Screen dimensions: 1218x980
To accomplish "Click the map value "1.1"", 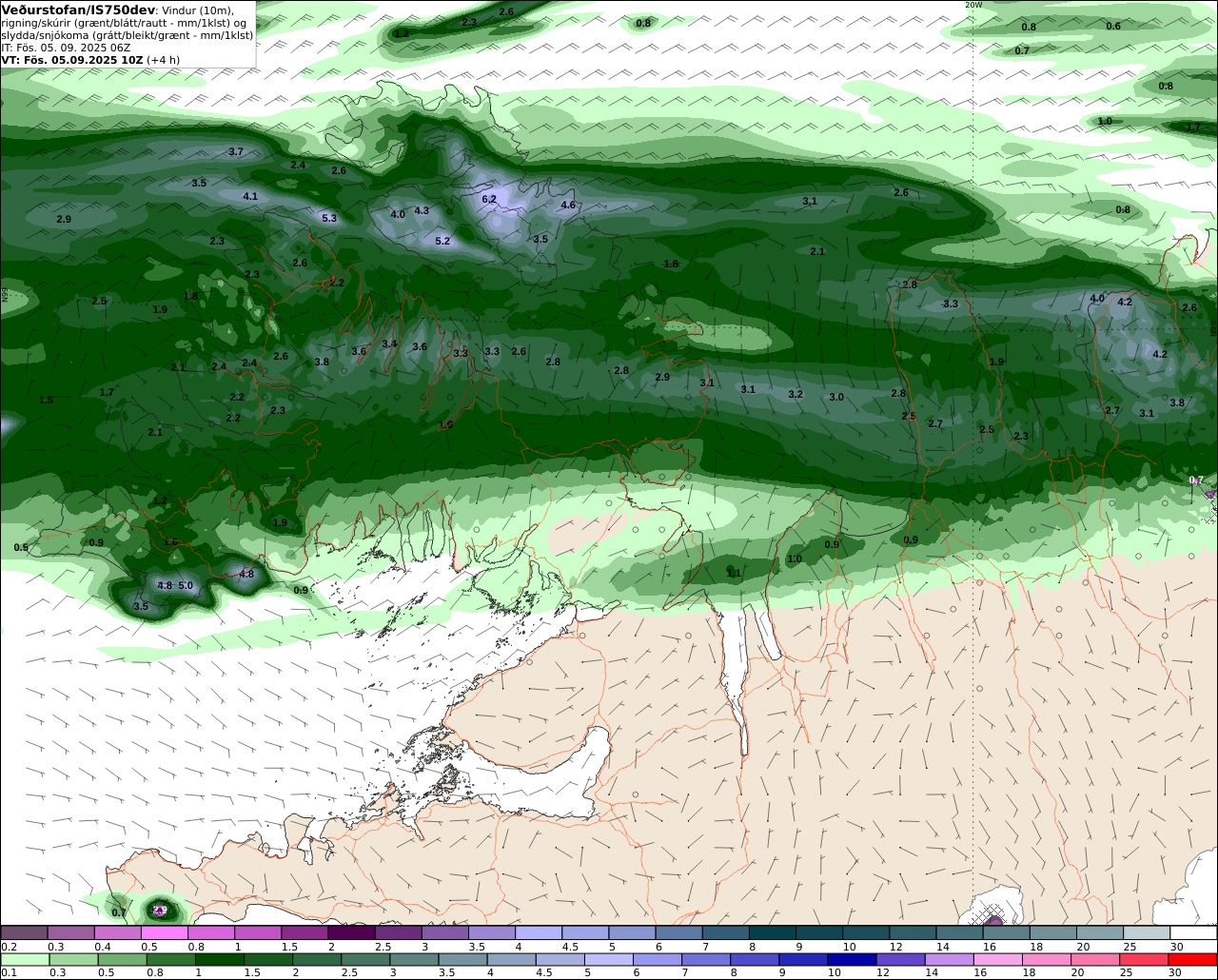I will tap(734, 573).
